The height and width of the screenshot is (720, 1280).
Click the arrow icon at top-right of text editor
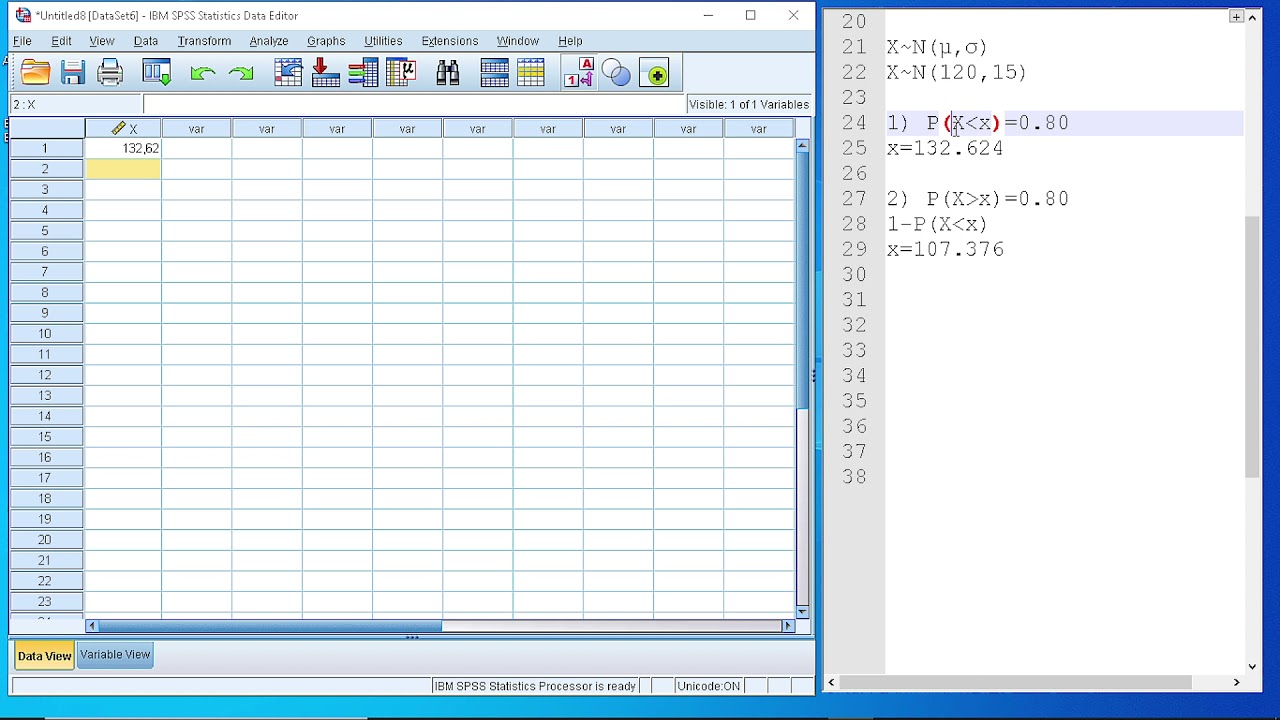pos(1253,17)
